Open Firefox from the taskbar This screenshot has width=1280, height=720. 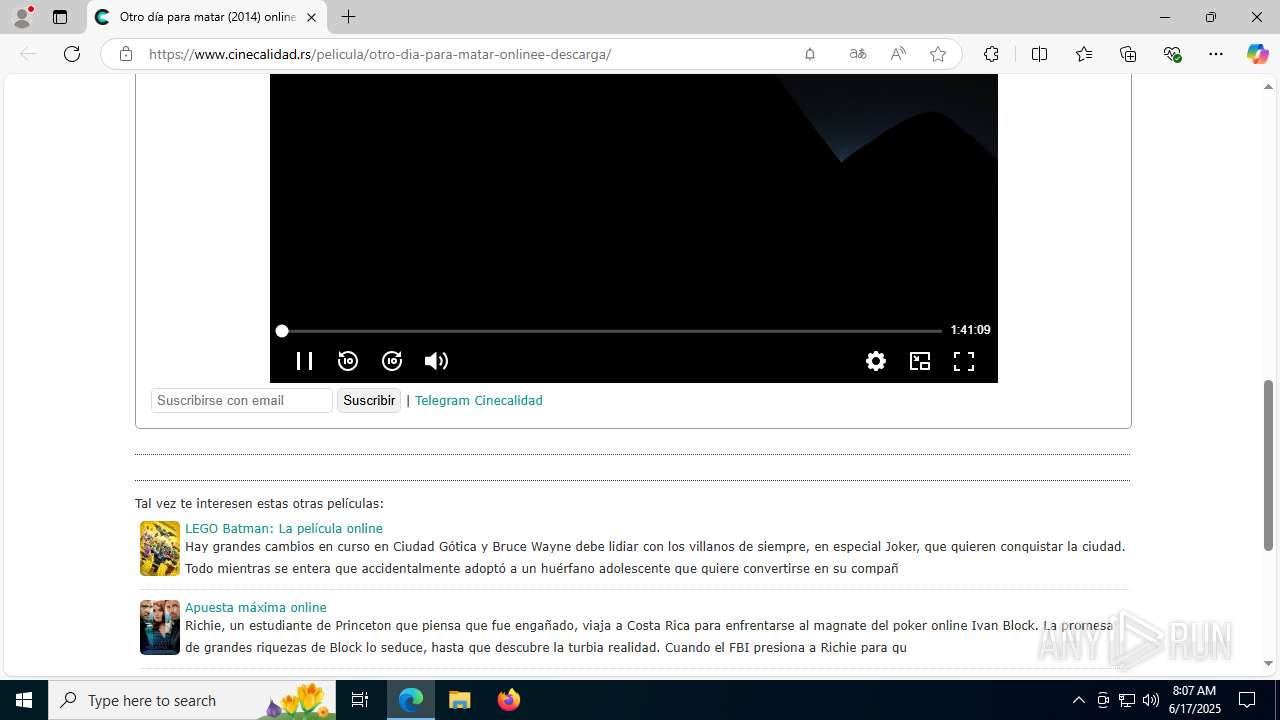508,700
